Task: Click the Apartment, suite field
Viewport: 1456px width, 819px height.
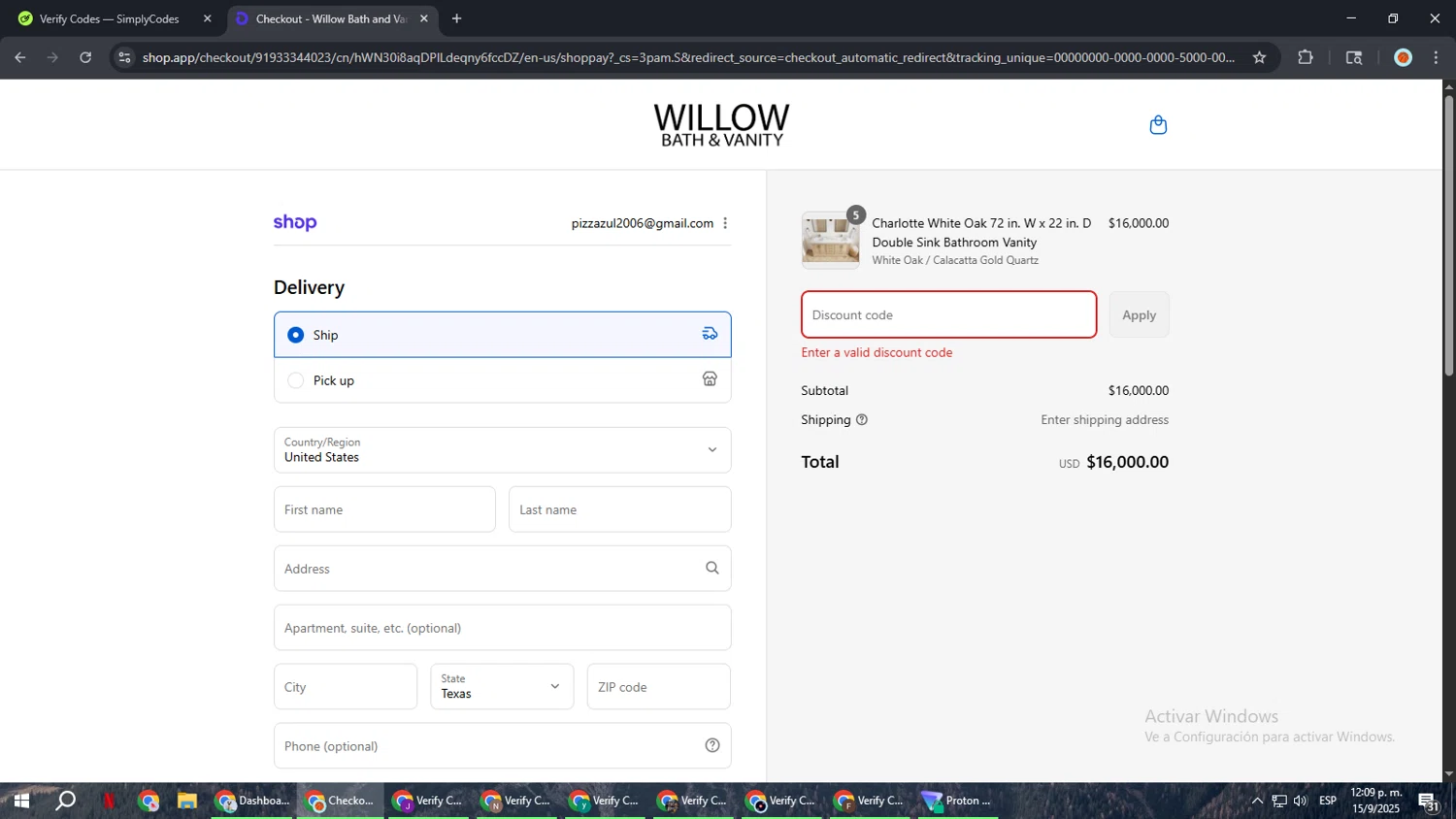Action: [503, 628]
